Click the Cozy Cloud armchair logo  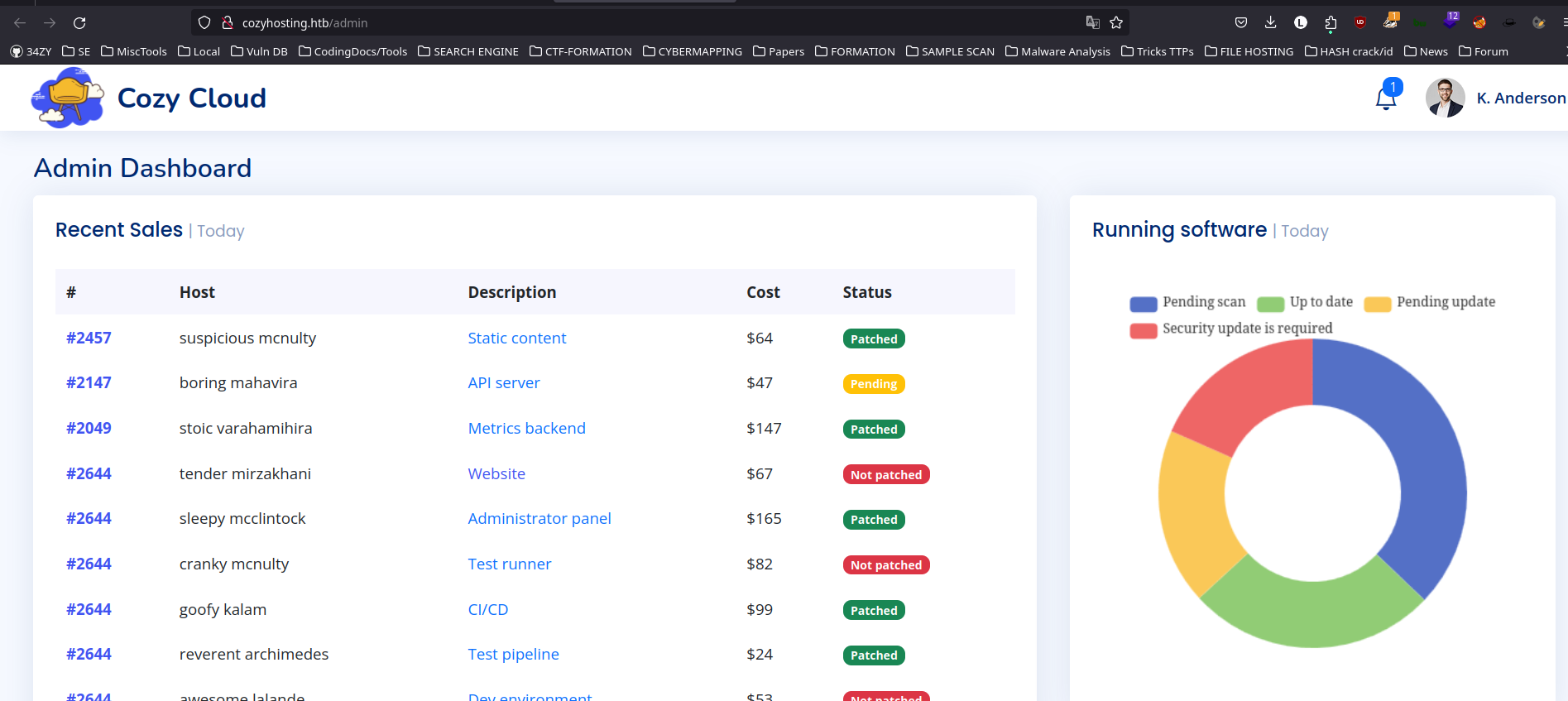click(68, 98)
